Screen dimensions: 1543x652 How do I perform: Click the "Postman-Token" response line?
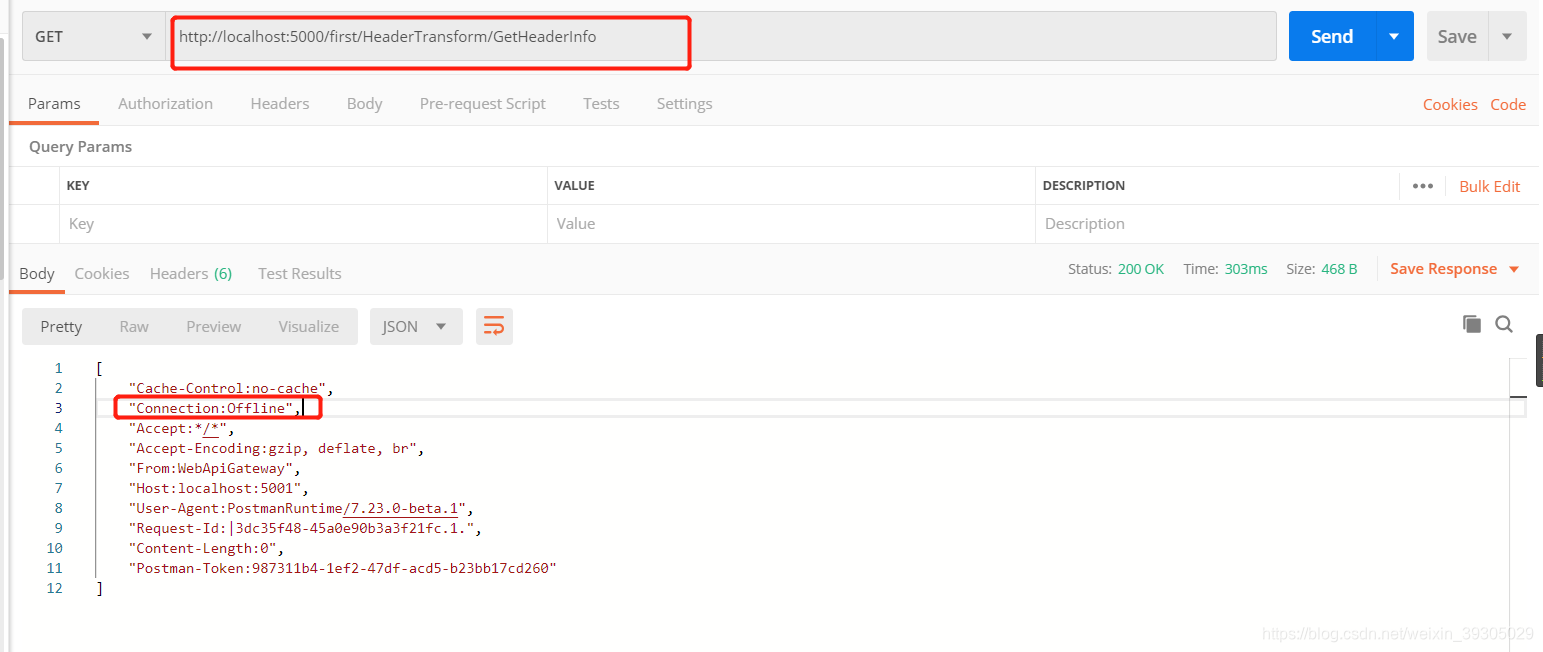pos(342,568)
